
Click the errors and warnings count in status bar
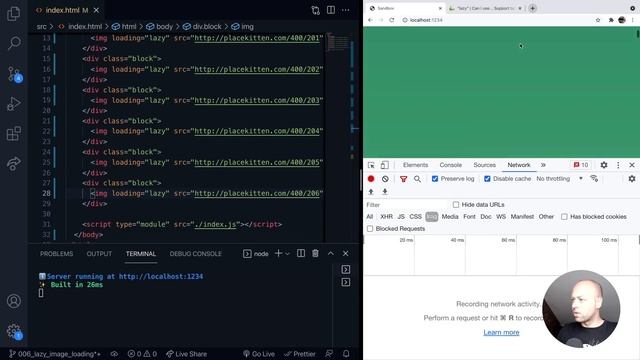(x=142, y=354)
